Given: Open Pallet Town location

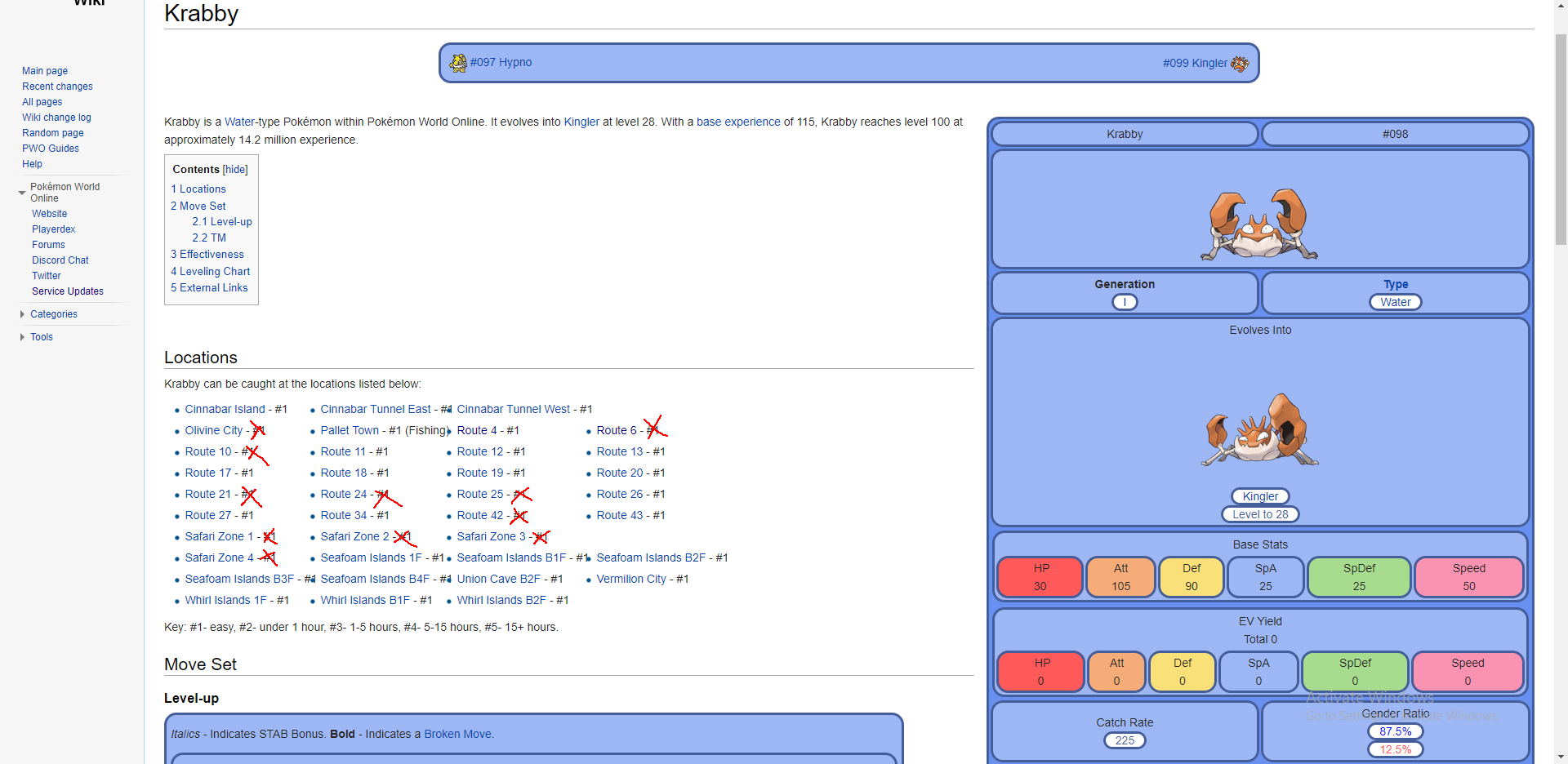Looking at the screenshot, I should click(350, 430).
